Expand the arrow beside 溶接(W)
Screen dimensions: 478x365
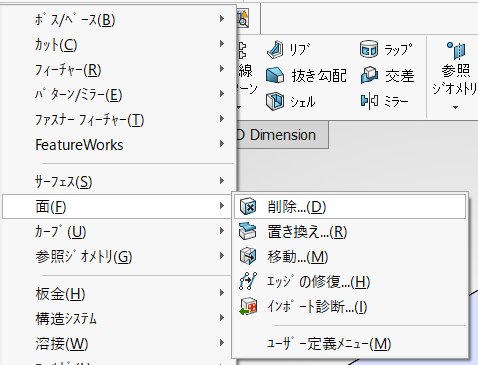pyautogui.click(x=222, y=343)
